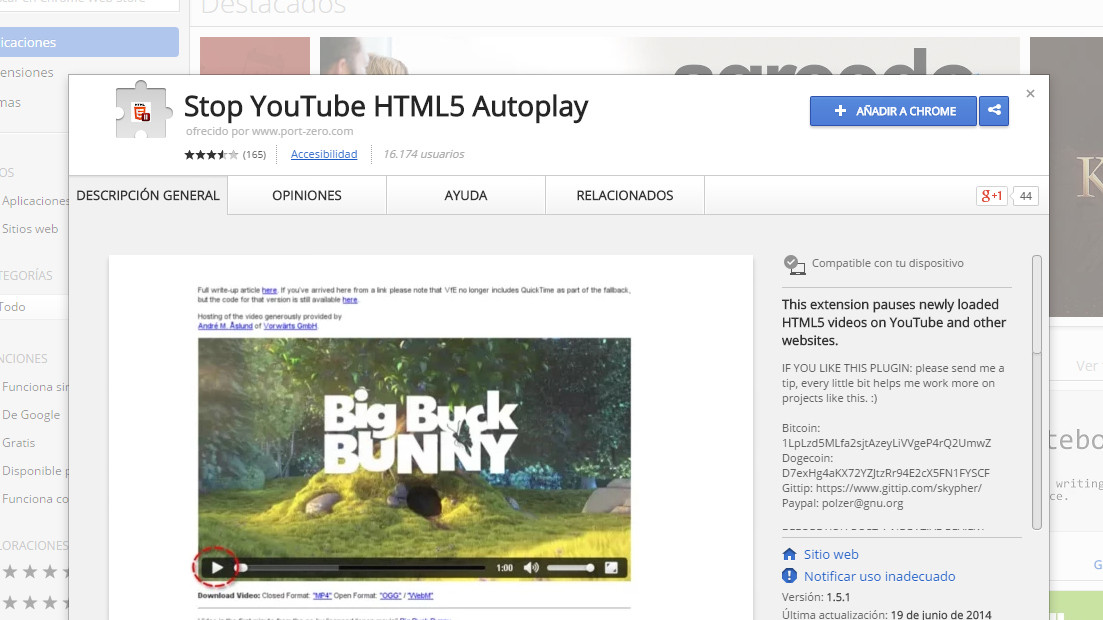This screenshot has height=620, width=1103.
Task: Click the home icon beside Sitio web
Action: (x=790, y=554)
